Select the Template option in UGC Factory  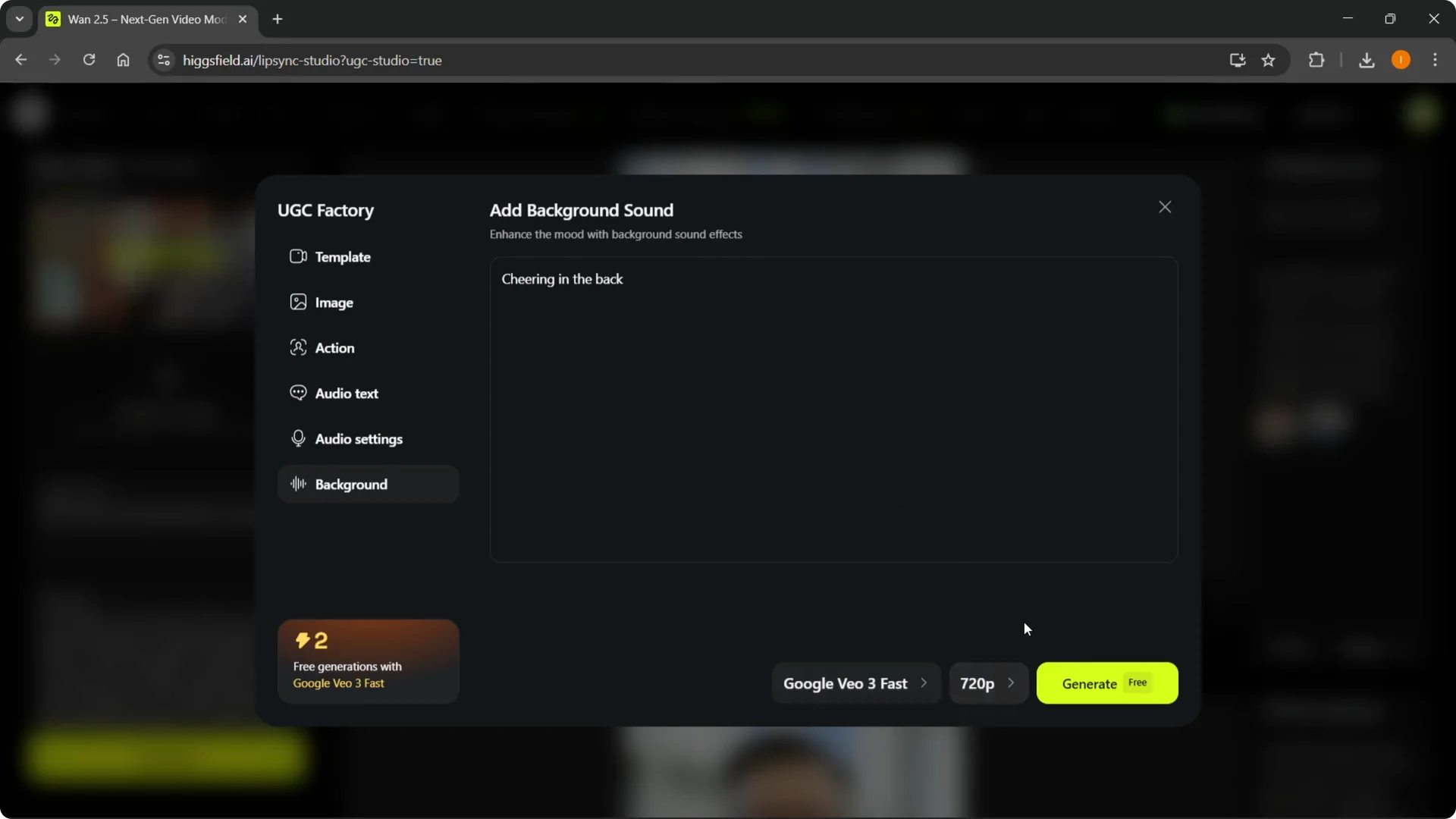click(343, 256)
